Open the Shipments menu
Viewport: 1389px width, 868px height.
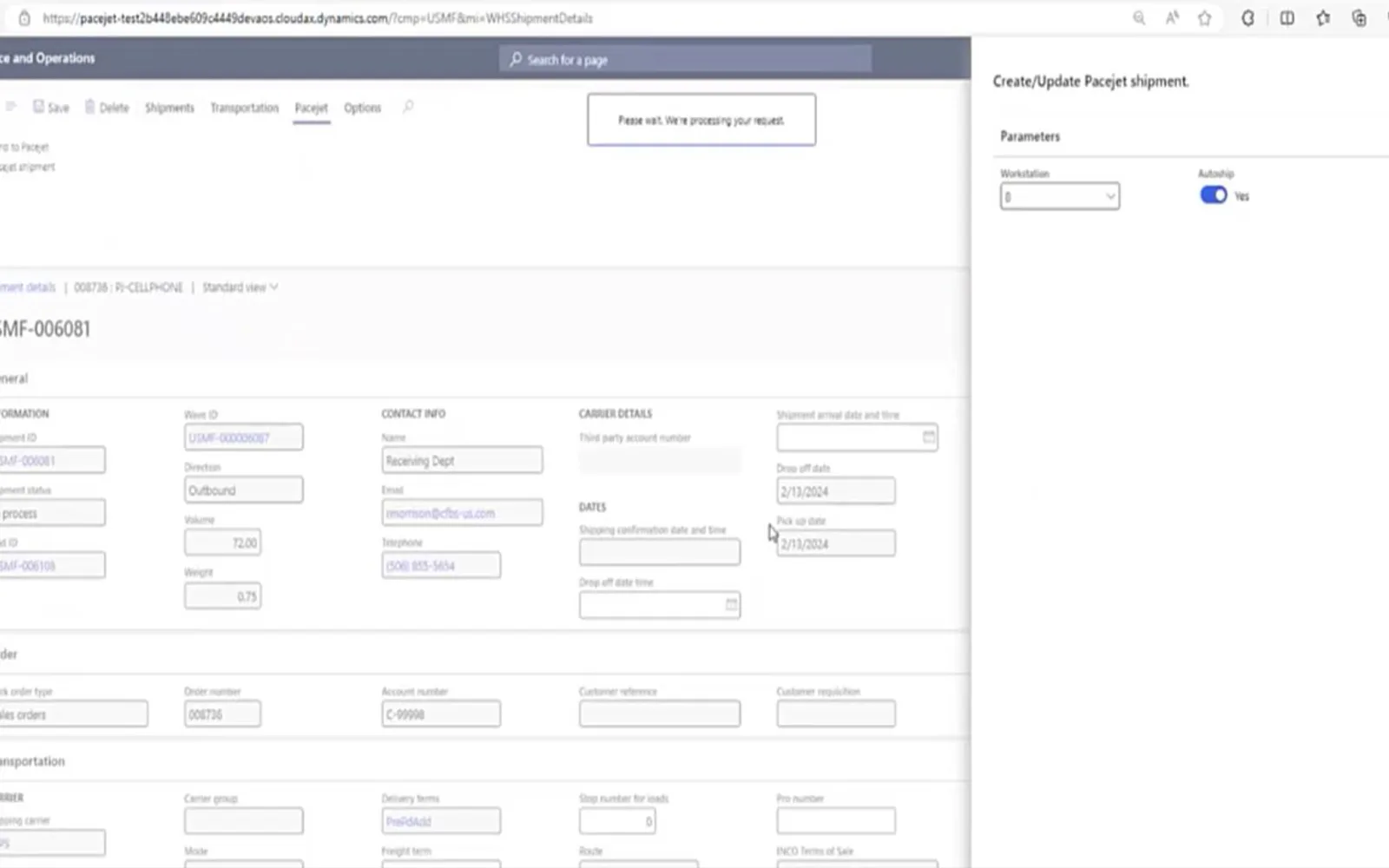169,108
